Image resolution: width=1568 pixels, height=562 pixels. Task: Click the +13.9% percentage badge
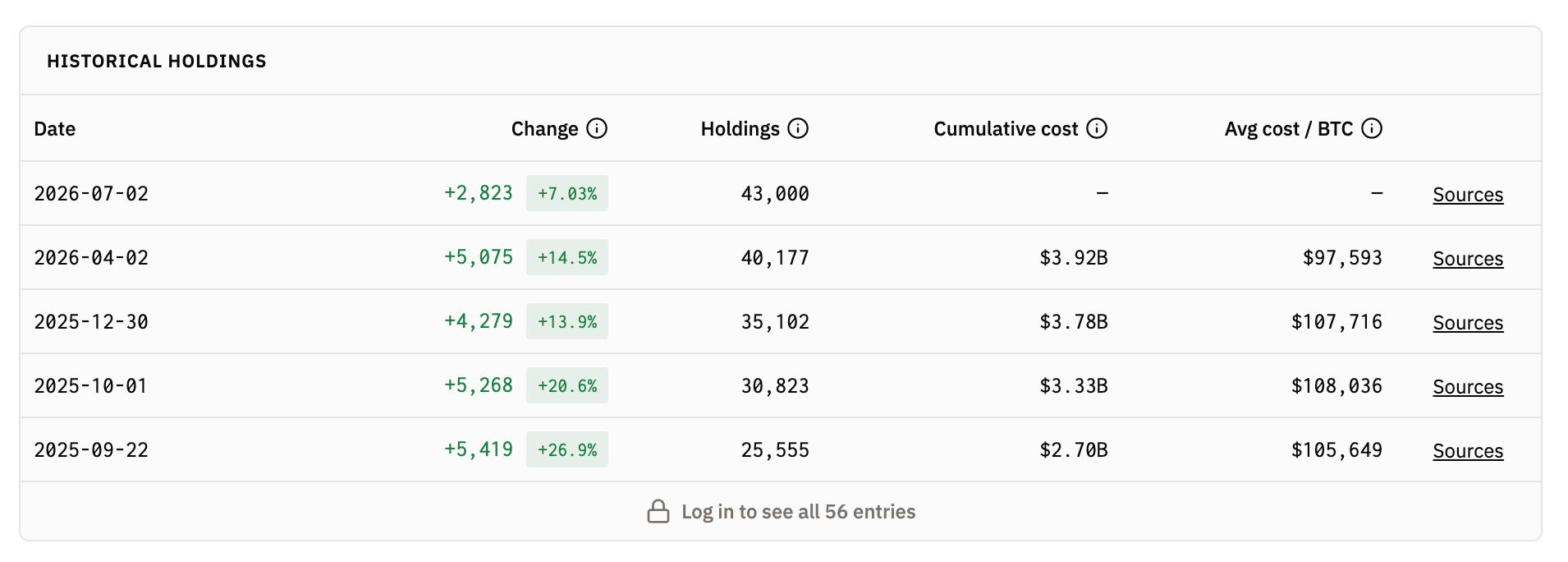click(x=567, y=321)
